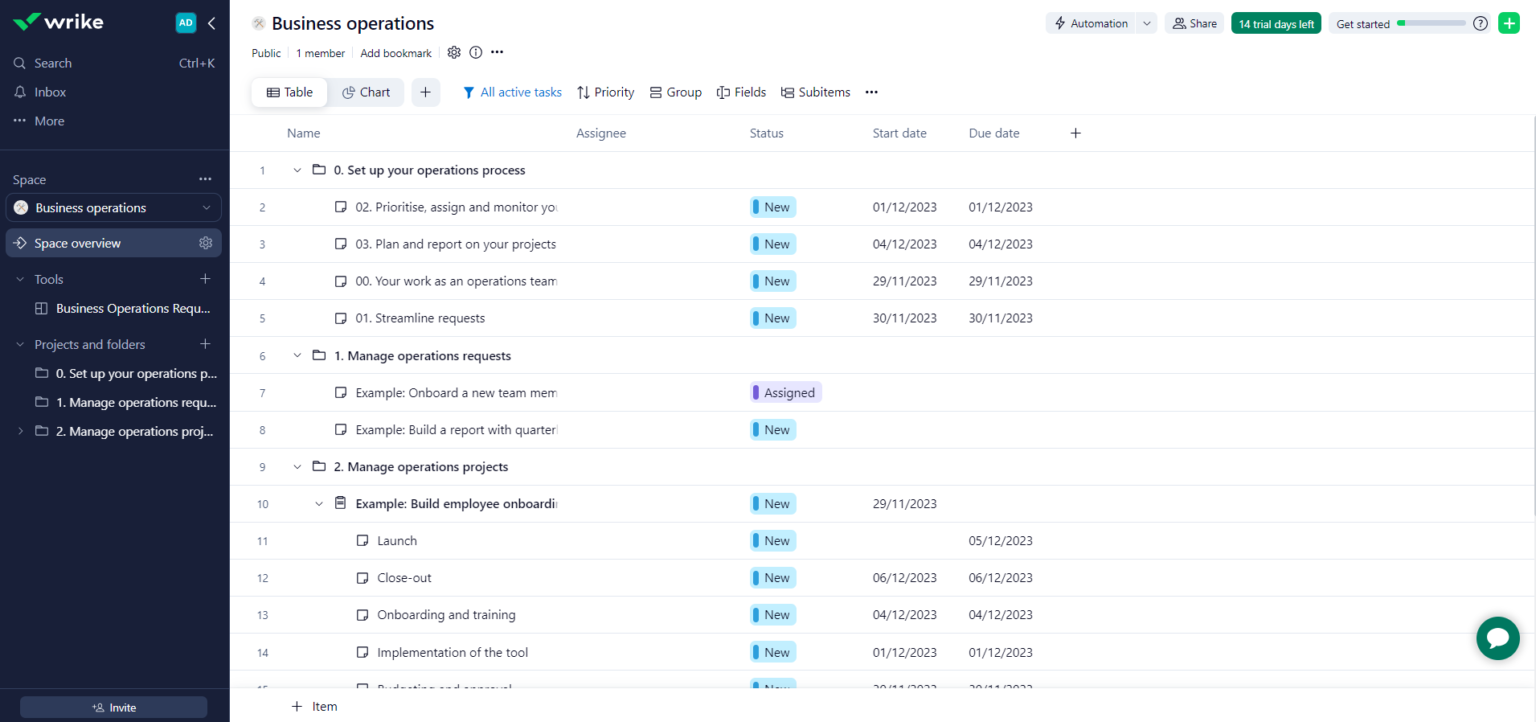The height and width of the screenshot is (722, 1536).
Task: Click the info icon next to the space title
Action: pyautogui.click(x=475, y=52)
